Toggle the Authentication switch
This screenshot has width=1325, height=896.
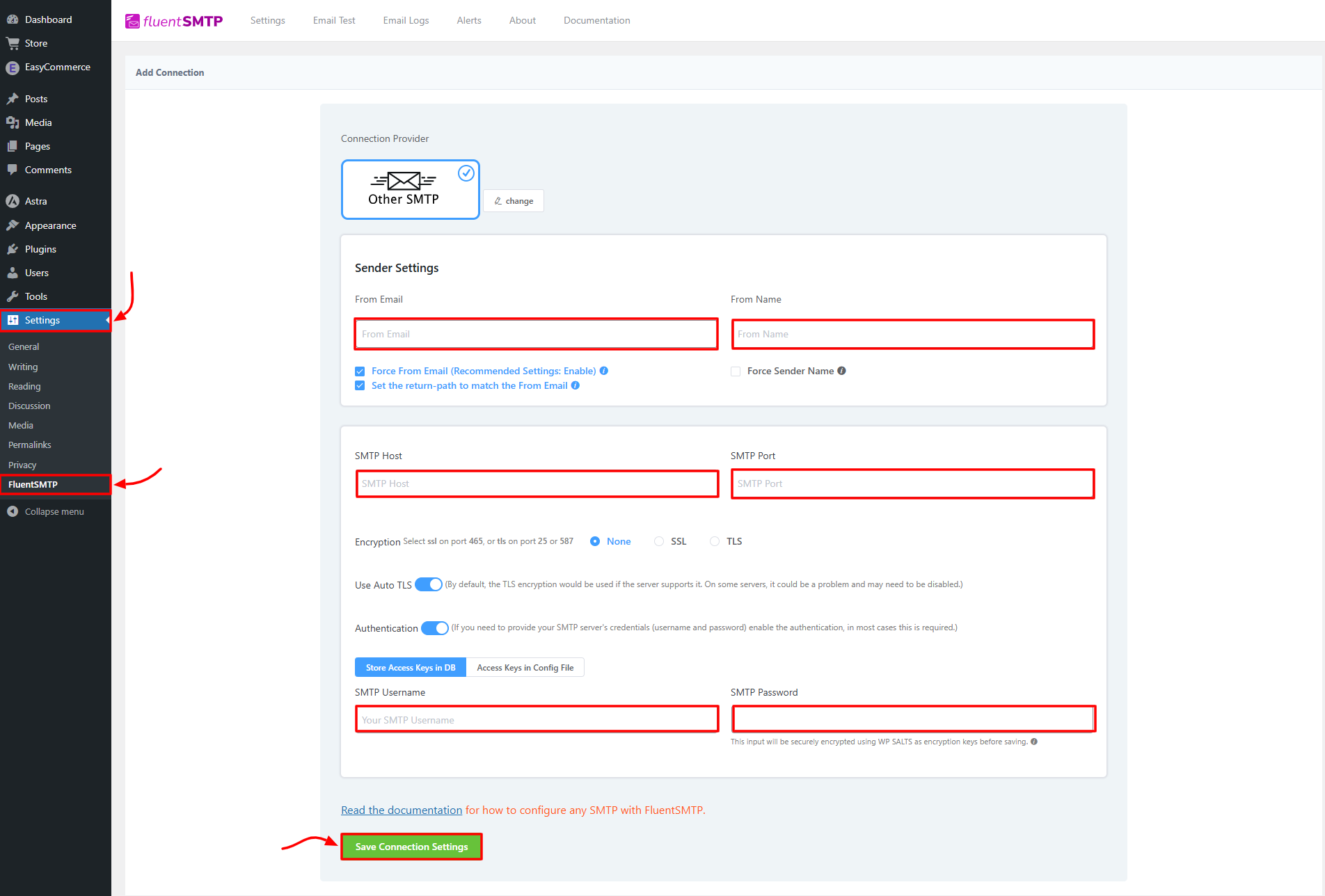click(435, 628)
